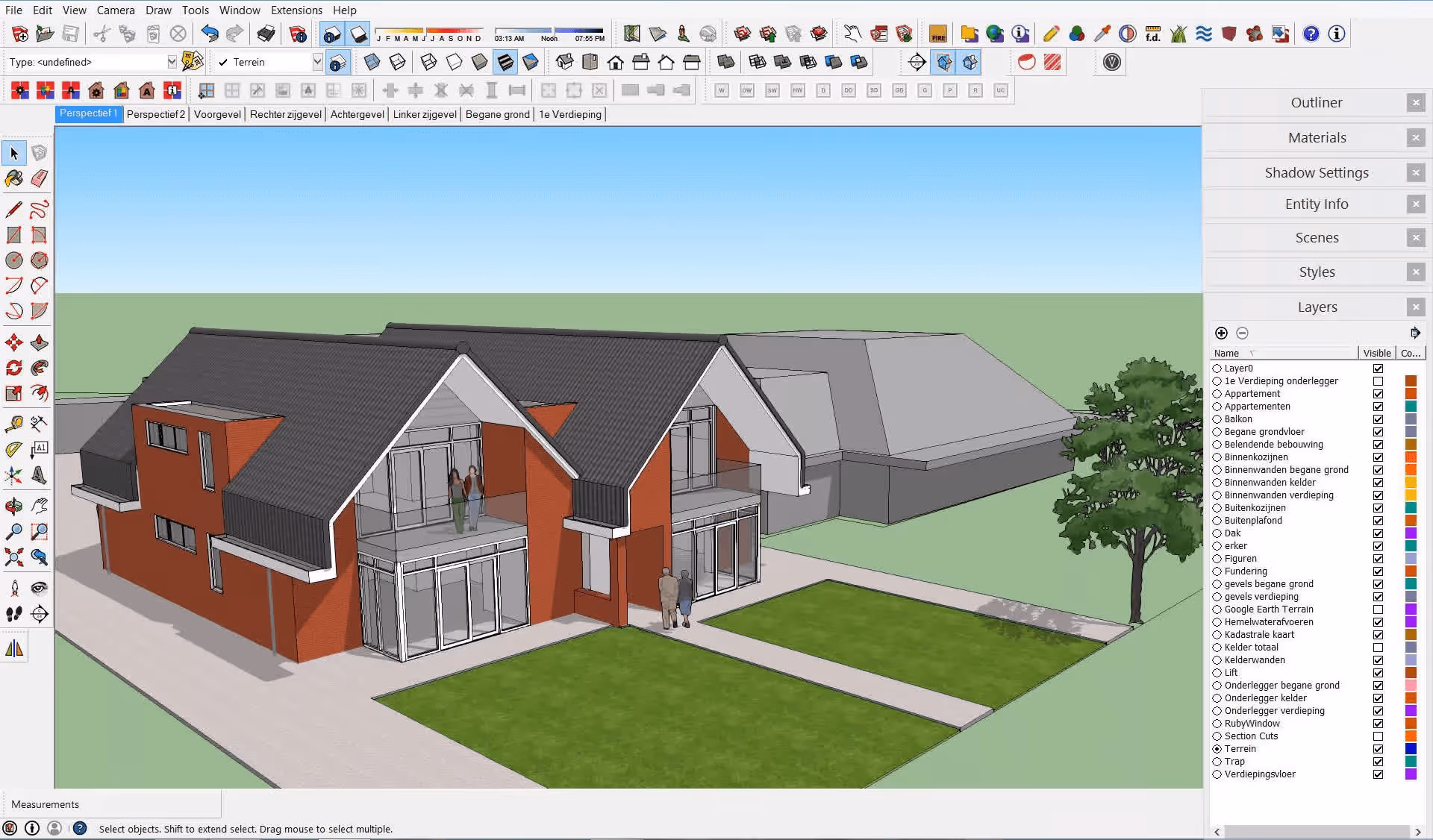This screenshot has width=1433, height=840.
Task: Open the Layers panel details flyout arrow
Action: click(x=1414, y=333)
